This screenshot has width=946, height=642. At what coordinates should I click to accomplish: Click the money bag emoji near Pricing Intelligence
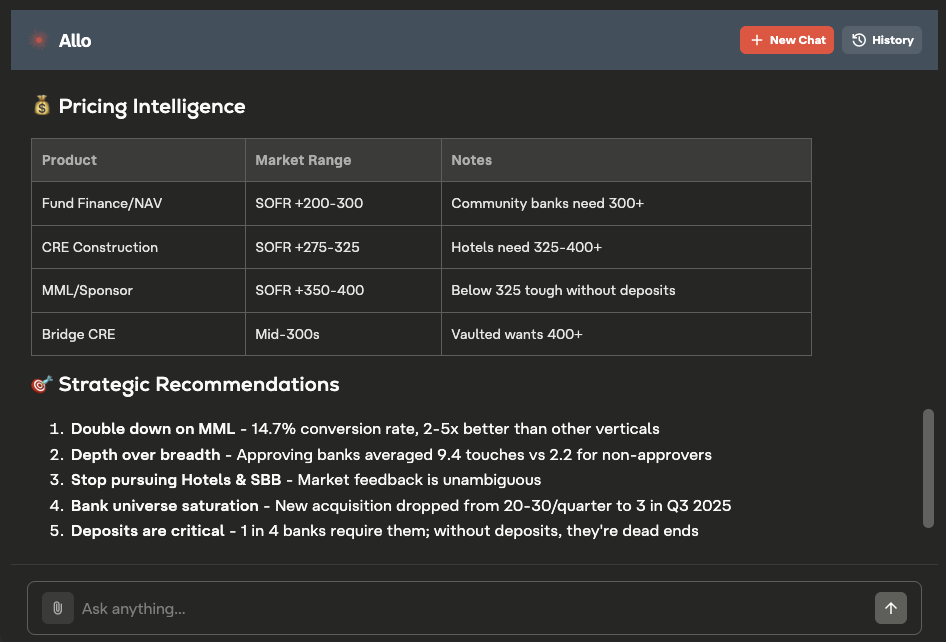pyautogui.click(x=41, y=106)
